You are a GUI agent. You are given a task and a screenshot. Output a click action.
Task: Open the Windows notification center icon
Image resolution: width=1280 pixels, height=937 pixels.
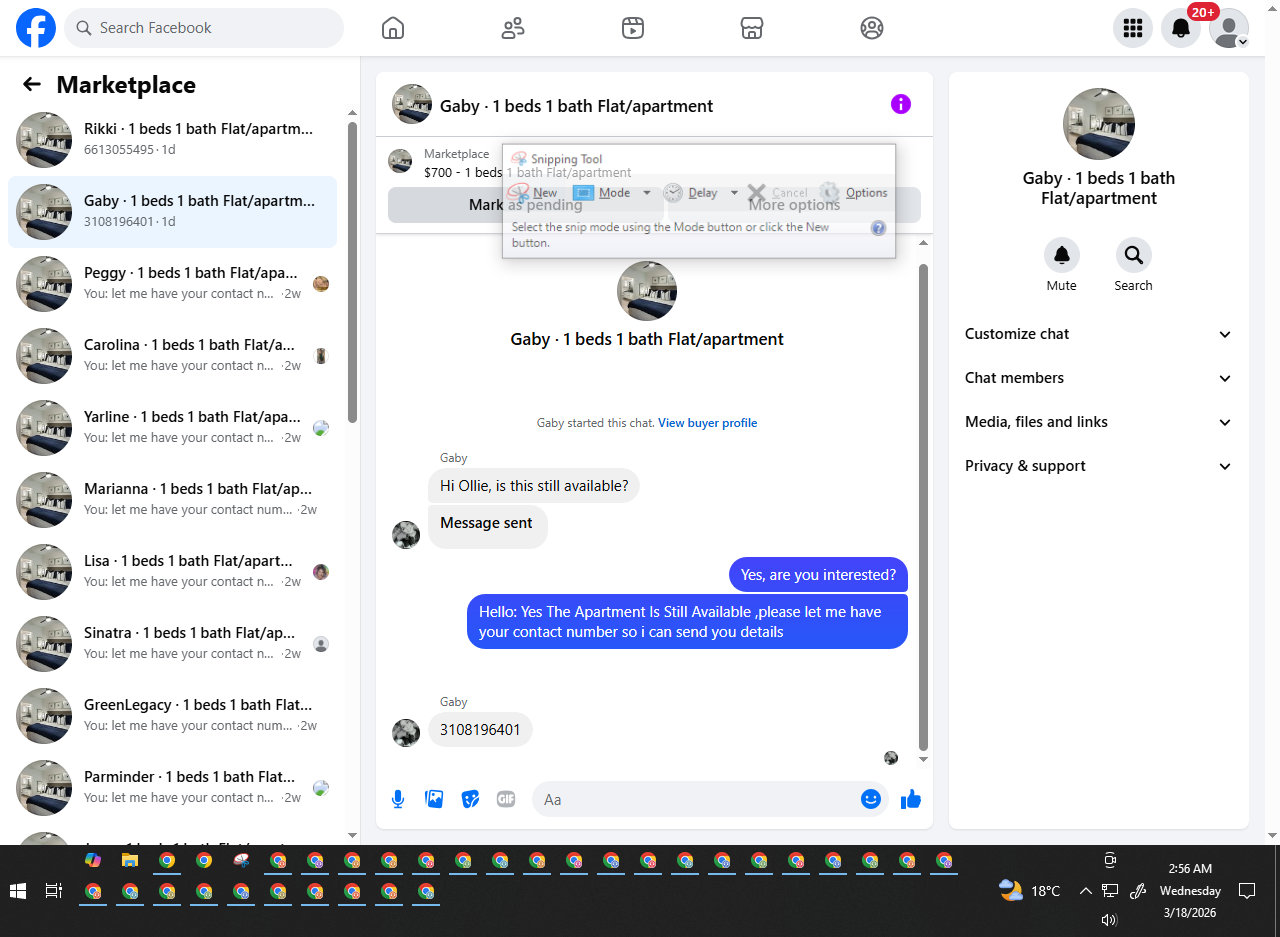point(1247,890)
